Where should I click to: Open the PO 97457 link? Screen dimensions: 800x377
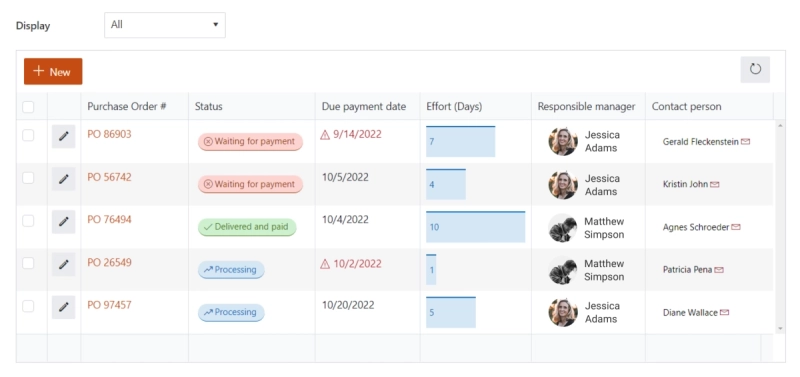pyautogui.click(x=109, y=305)
